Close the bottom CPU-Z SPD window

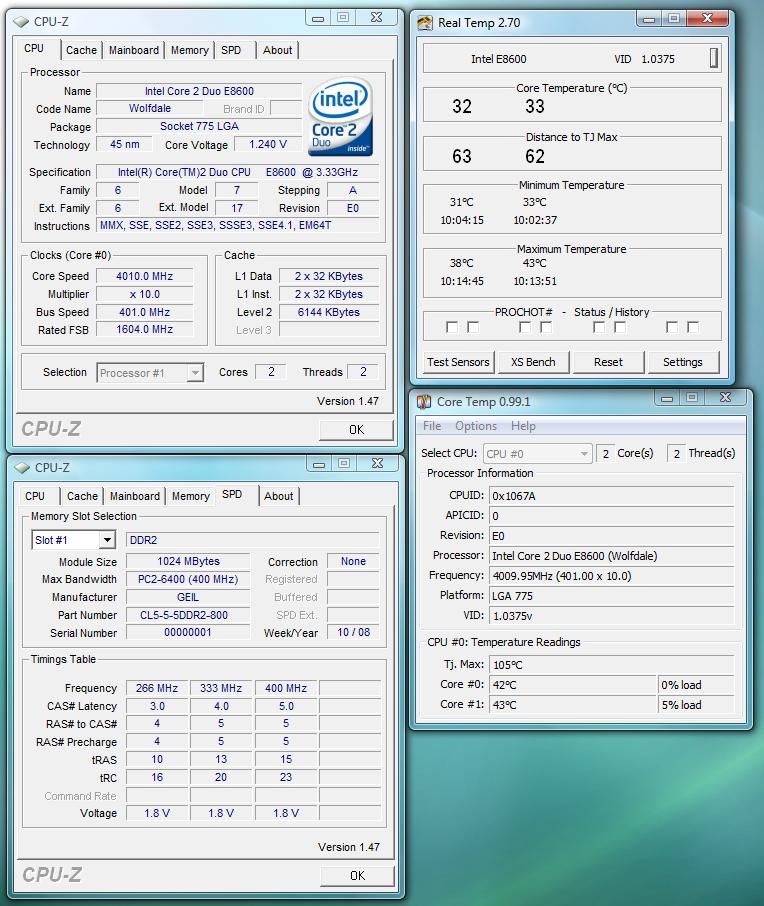[377, 464]
